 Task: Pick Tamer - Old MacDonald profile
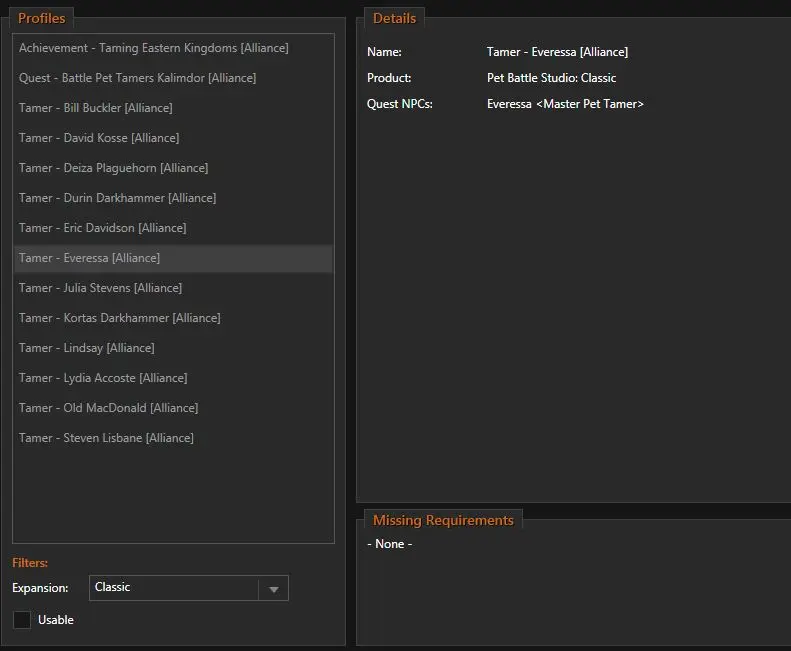pyautogui.click(x=173, y=408)
